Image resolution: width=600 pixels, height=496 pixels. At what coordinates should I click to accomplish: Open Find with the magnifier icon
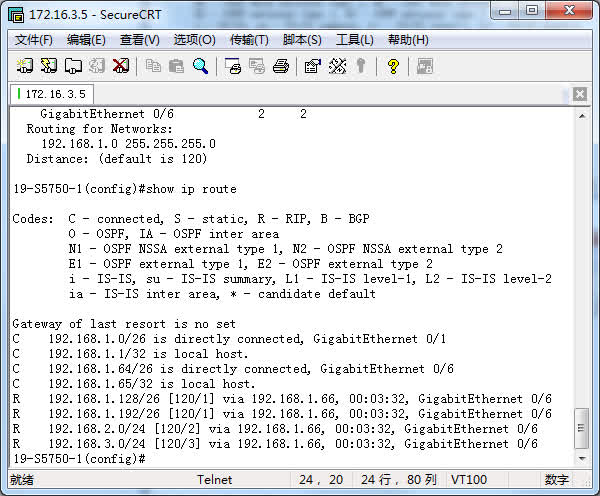(x=201, y=66)
